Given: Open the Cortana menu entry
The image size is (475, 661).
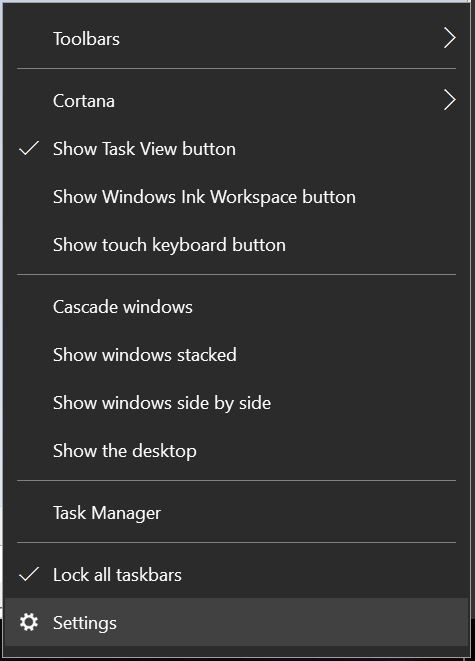Looking at the screenshot, I should pos(236,100).
